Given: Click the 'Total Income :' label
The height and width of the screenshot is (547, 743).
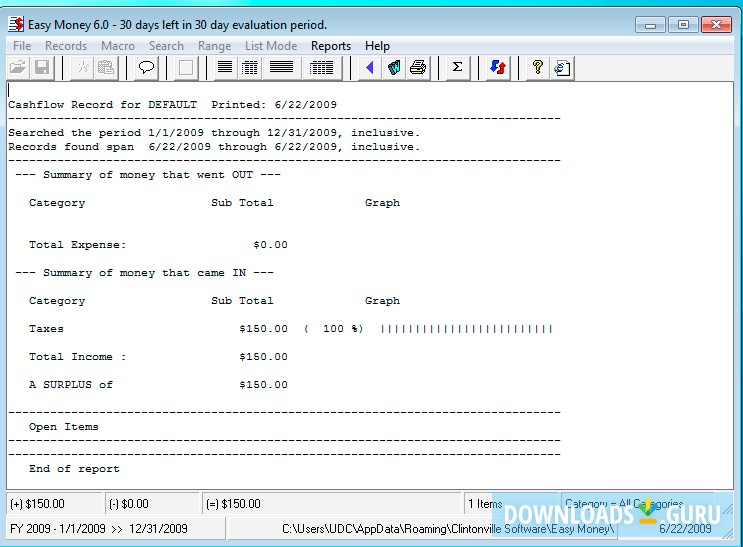Looking at the screenshot, I should (77, 357).
